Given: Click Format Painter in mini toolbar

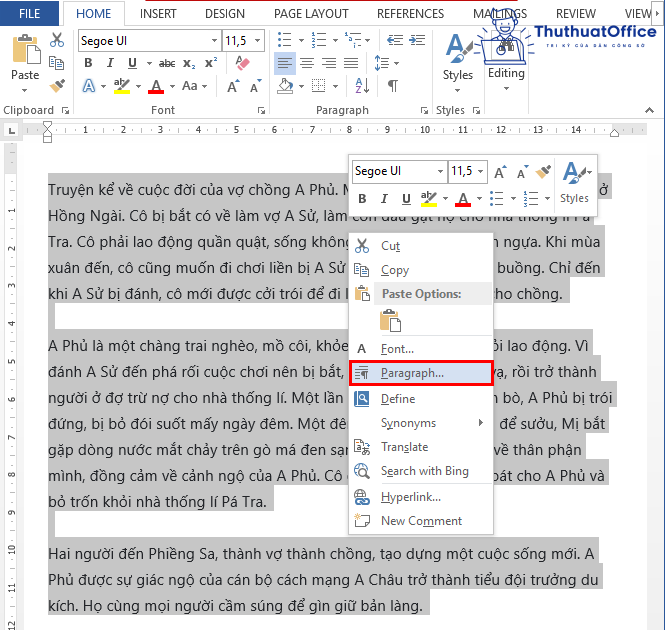Looking at the screenshot, I should click(543, 172).
